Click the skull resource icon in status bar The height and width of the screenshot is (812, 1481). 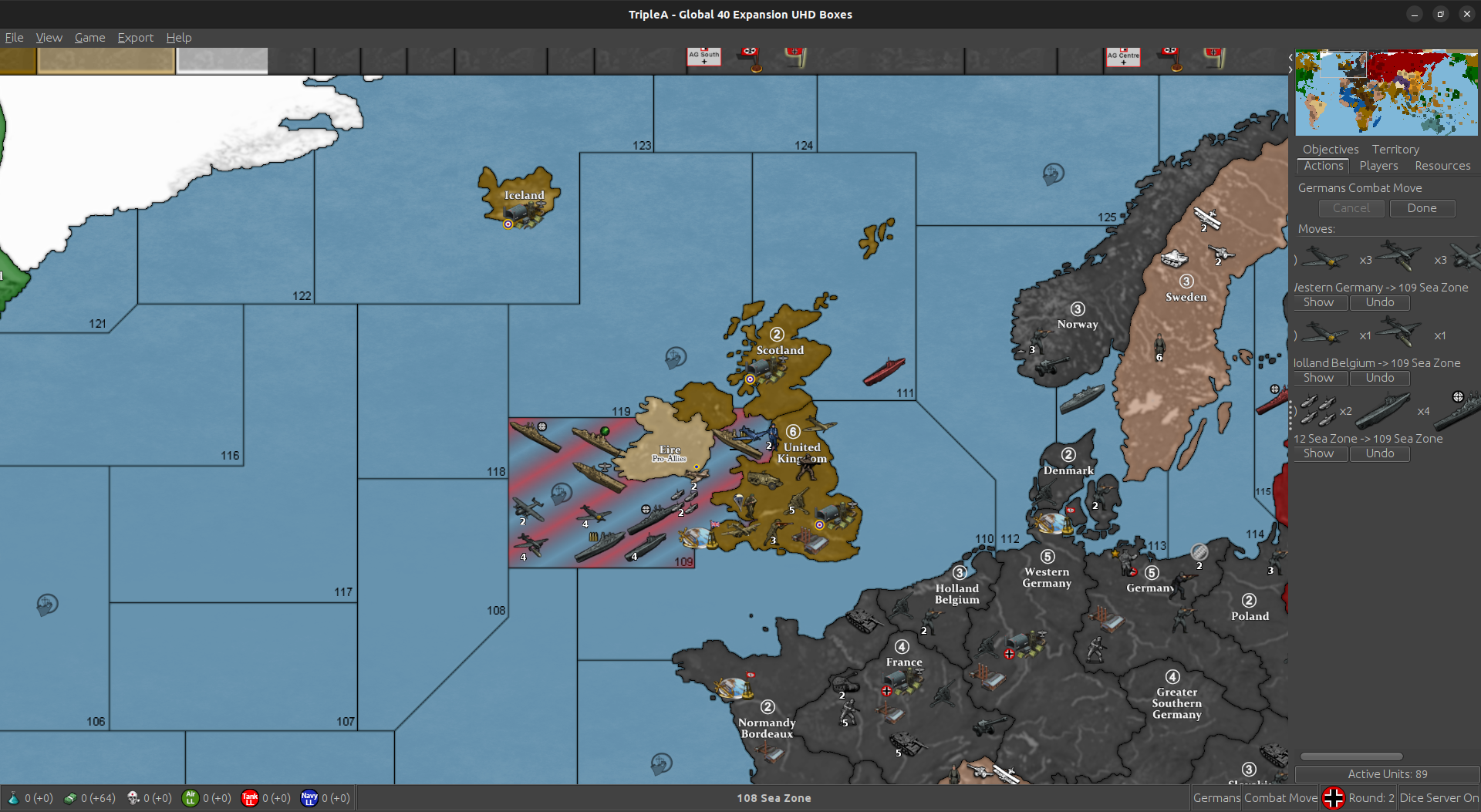click(133, 798)
